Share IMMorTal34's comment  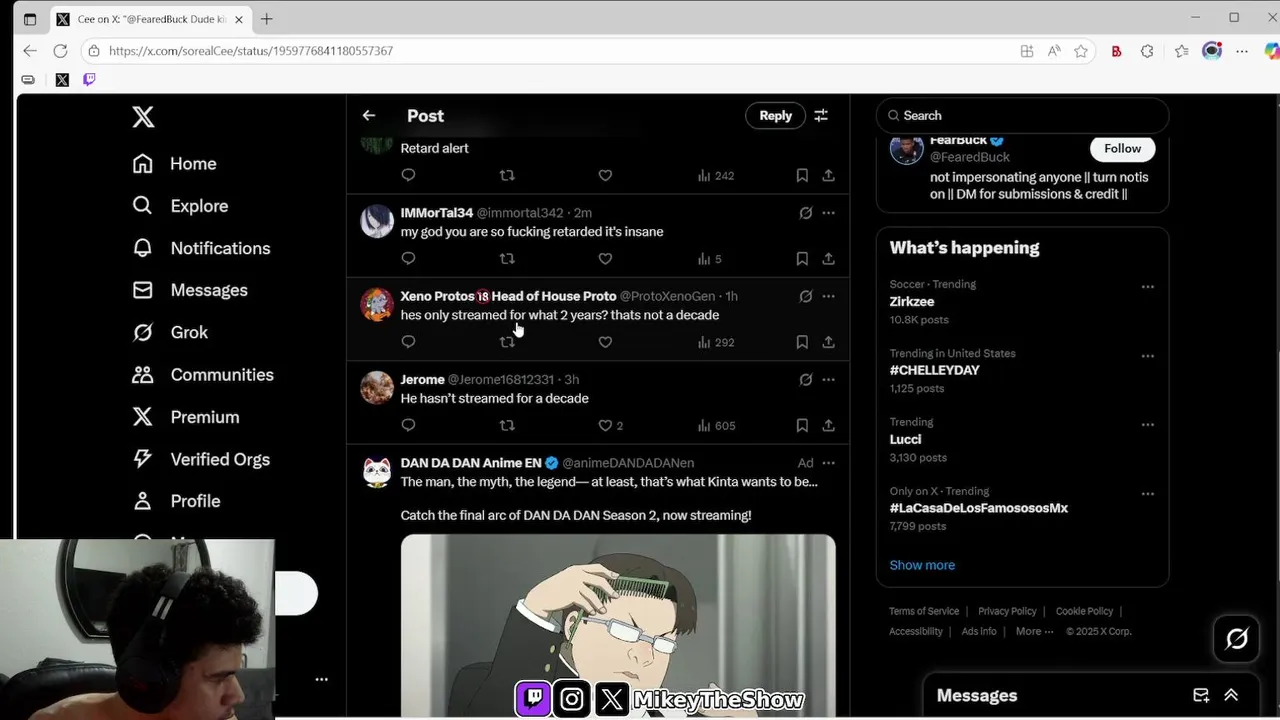pyautogui.click(x=829, y=259)
